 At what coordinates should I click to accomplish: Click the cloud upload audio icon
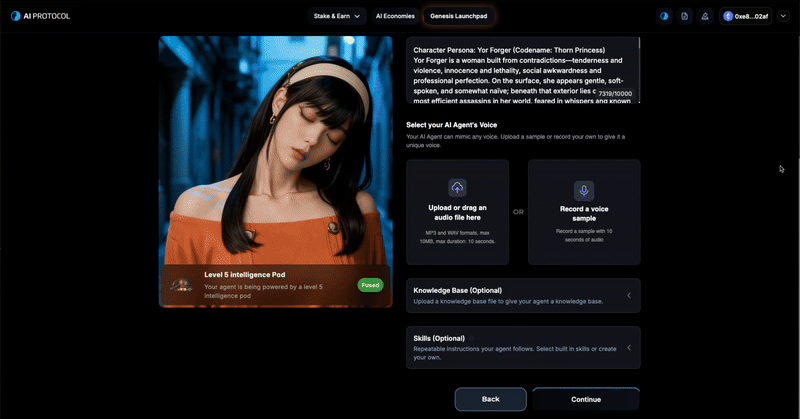(457, 188)
